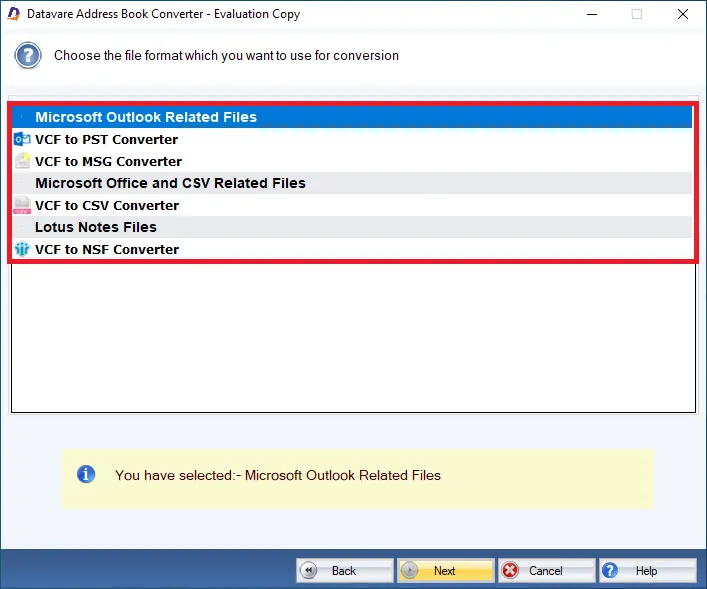Image resolution: width=707 pixels, height=589 pixels.
Task: Click Microsoft Office and CSV Related Files header
Action: (x=352, y=183)
